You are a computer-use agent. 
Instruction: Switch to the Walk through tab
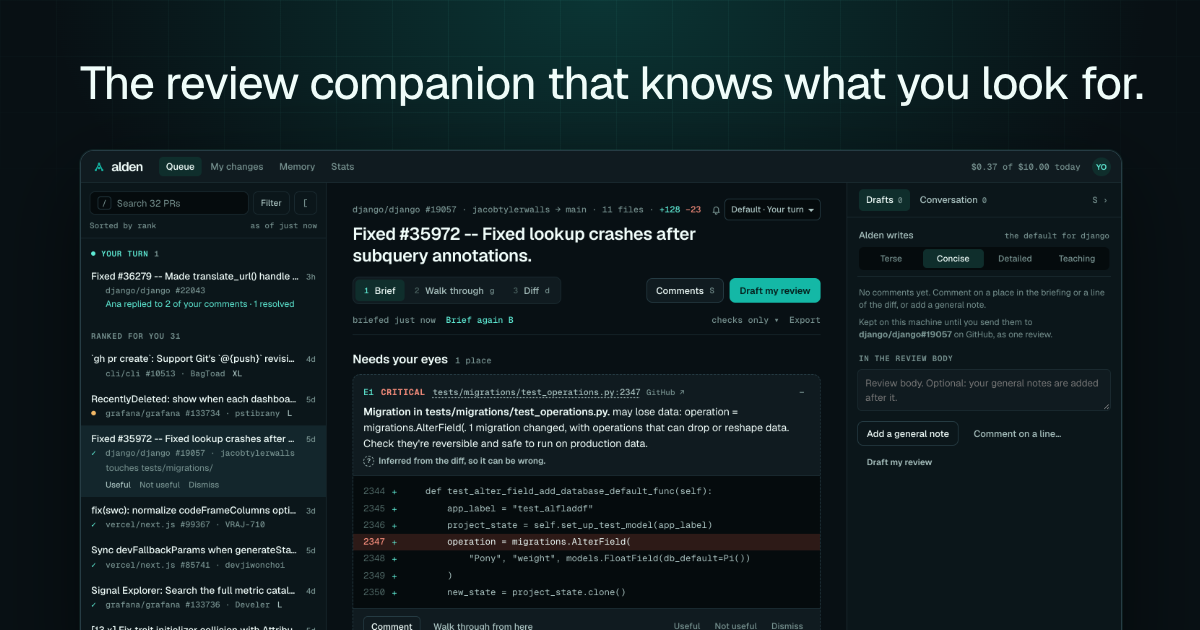(455, 291)
